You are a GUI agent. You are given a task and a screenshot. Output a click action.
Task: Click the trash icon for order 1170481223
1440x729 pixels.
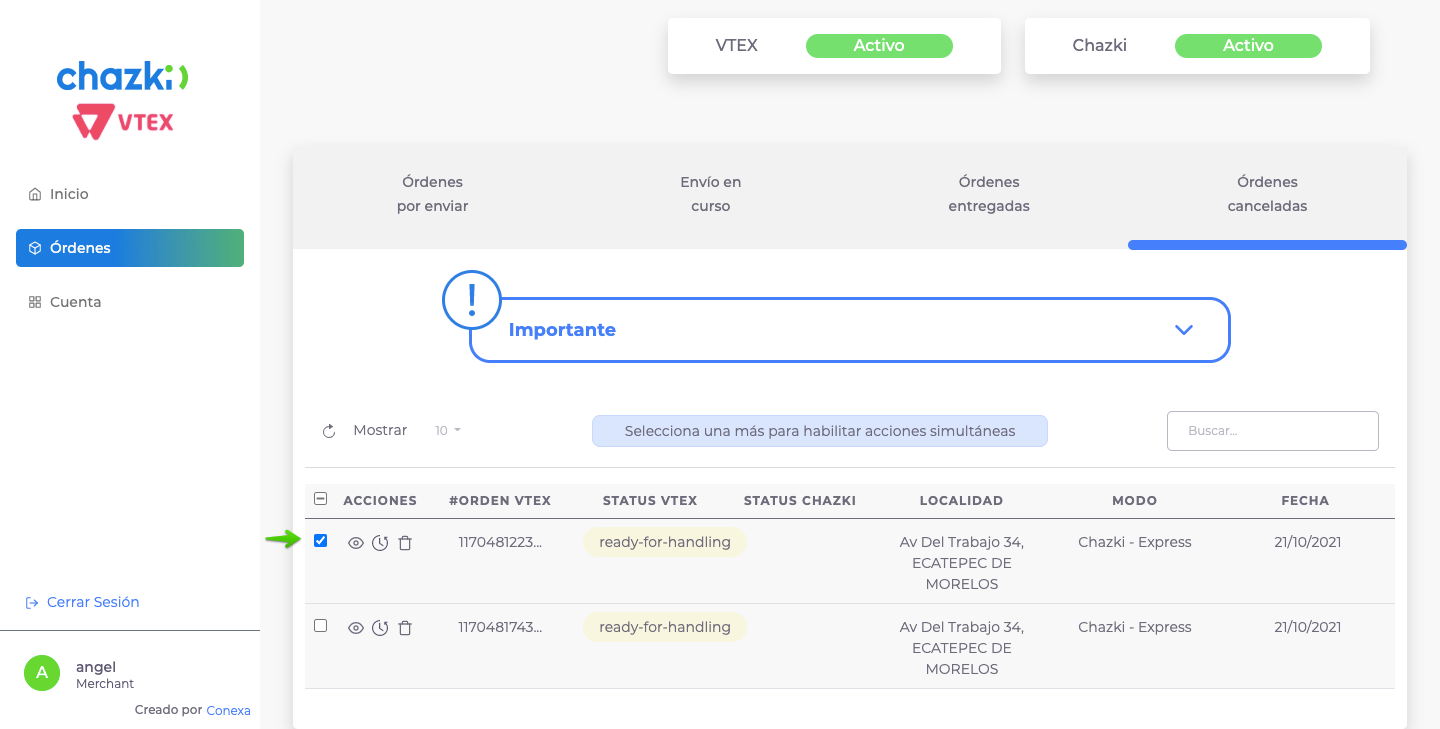point(405,543)
